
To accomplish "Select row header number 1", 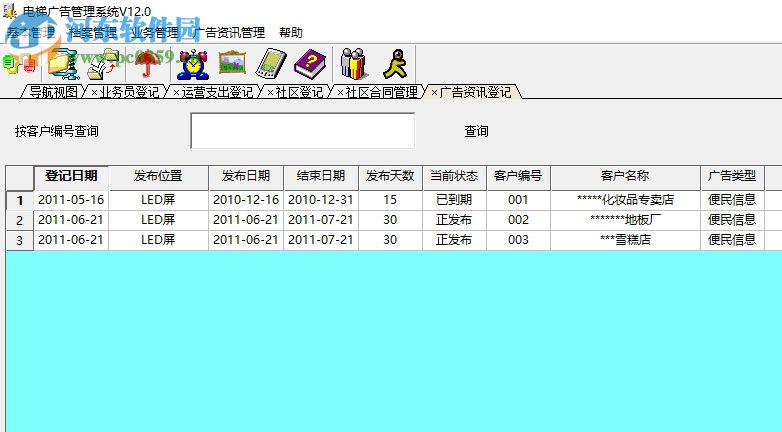I will (20, 201).
